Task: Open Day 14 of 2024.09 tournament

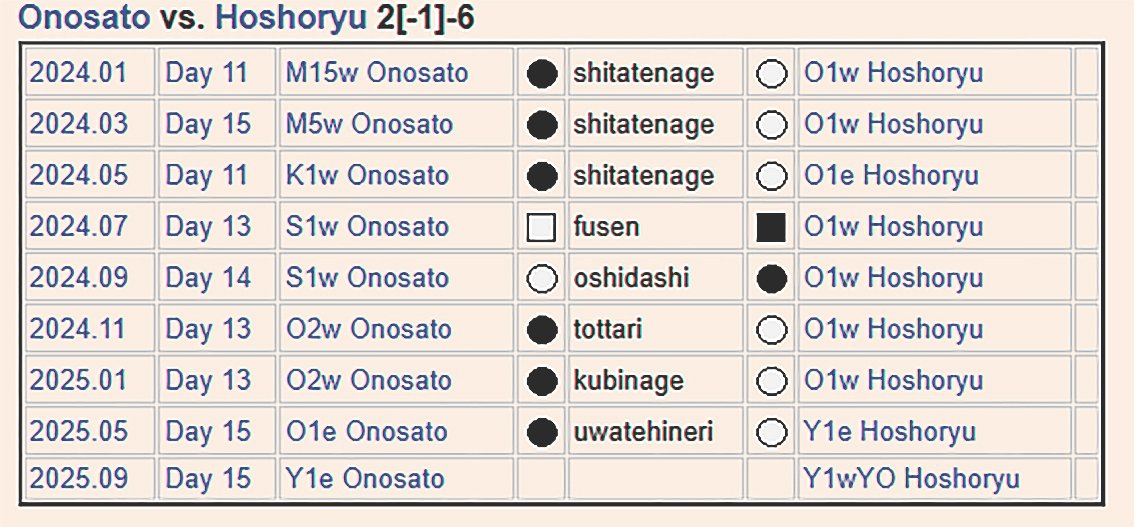Action: tap(207, 279)
